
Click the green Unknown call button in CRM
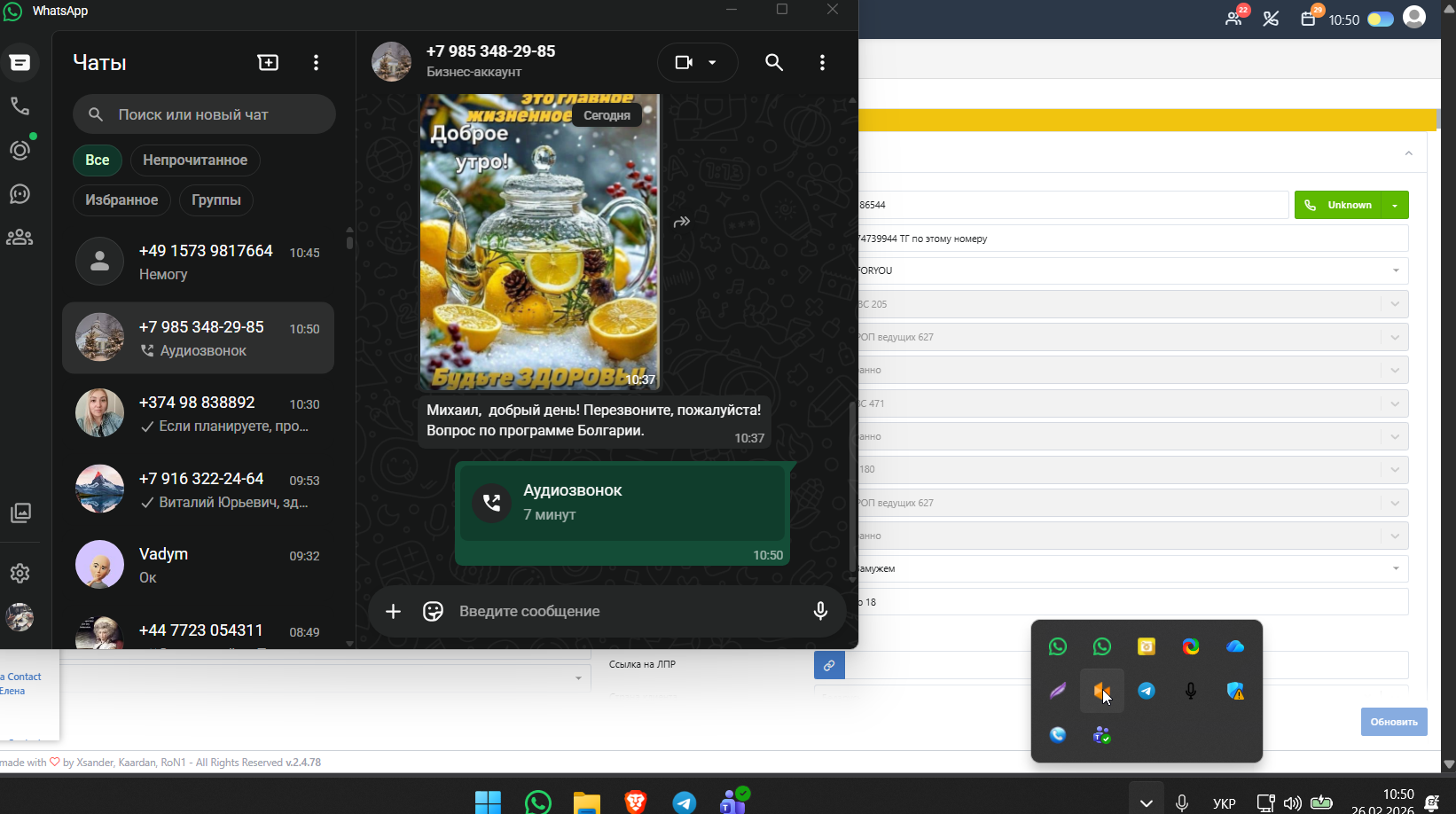click(x=1338, y=205)
